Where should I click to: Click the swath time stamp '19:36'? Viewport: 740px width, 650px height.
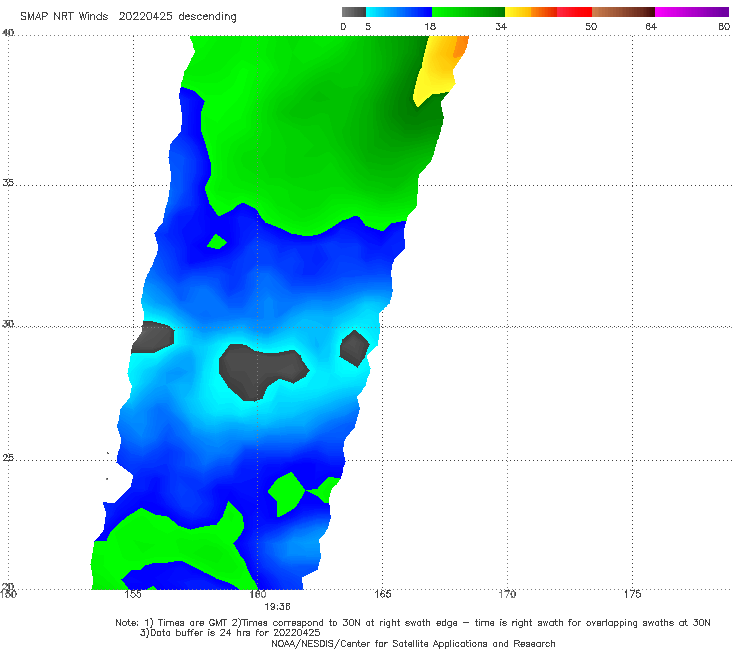pyautogui.click(x=277, y=607)
